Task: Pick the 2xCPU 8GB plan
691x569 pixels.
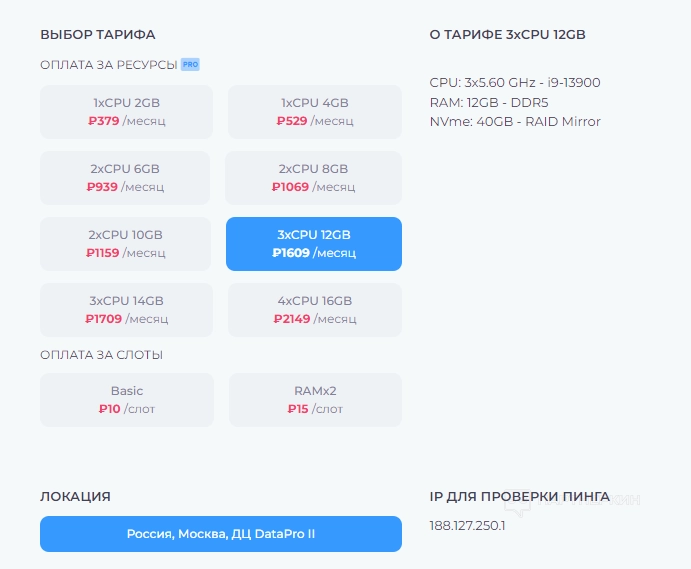Action: click(313, 177)
